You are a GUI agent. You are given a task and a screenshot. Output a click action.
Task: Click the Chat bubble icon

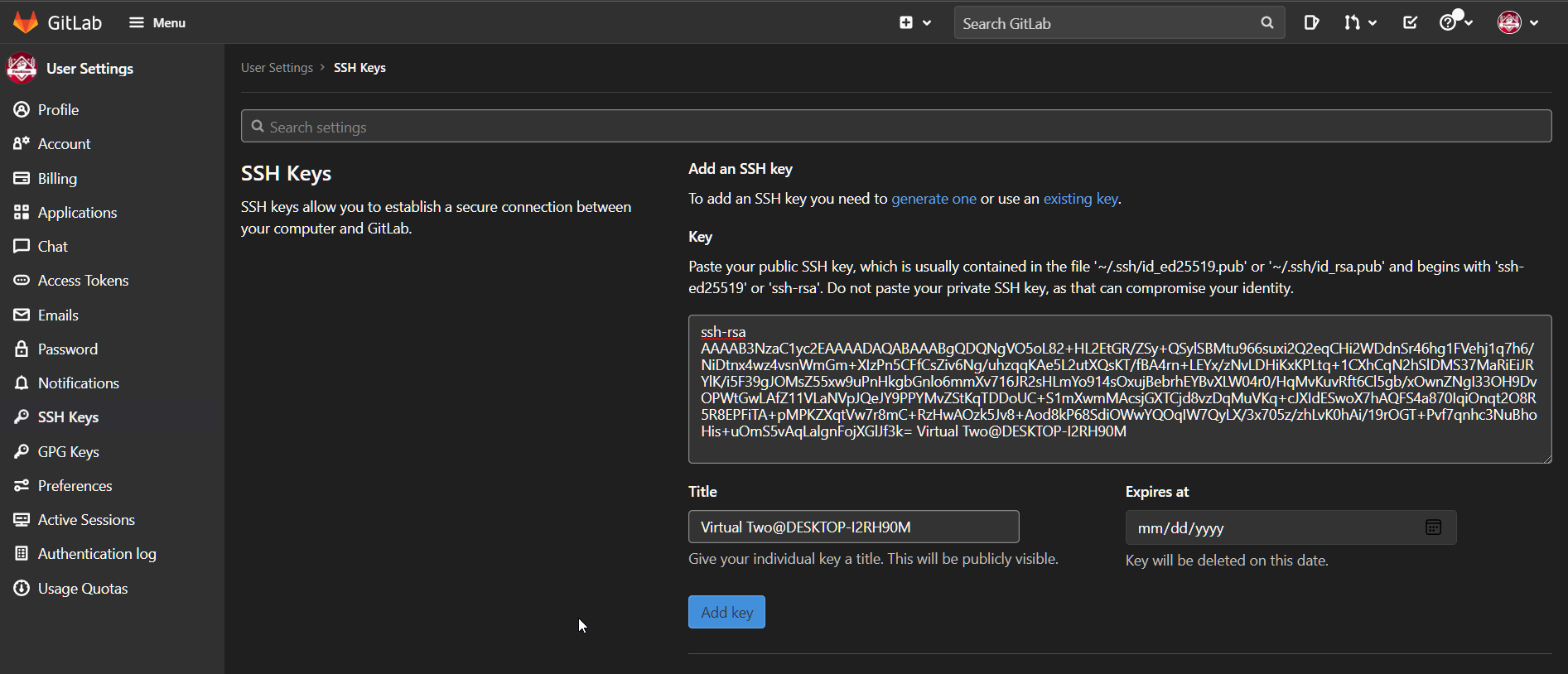pyautogui.click(x=22, y=246)
